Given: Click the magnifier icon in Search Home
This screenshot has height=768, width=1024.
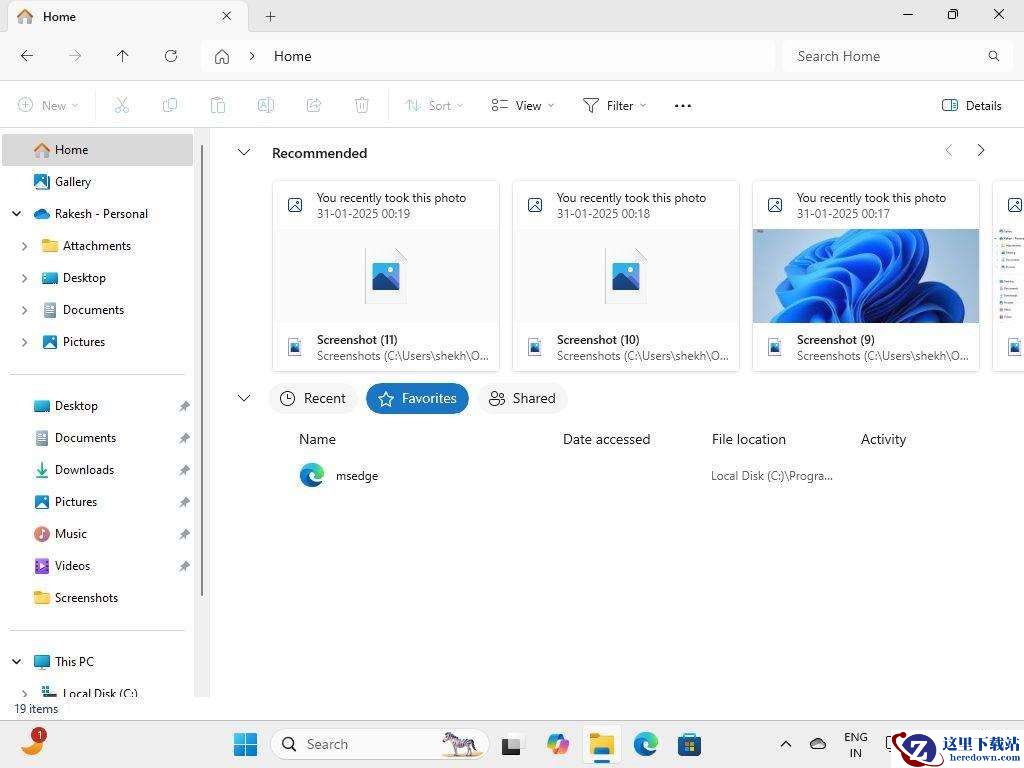Looking at the screenshot, I should tap(993, 56).
